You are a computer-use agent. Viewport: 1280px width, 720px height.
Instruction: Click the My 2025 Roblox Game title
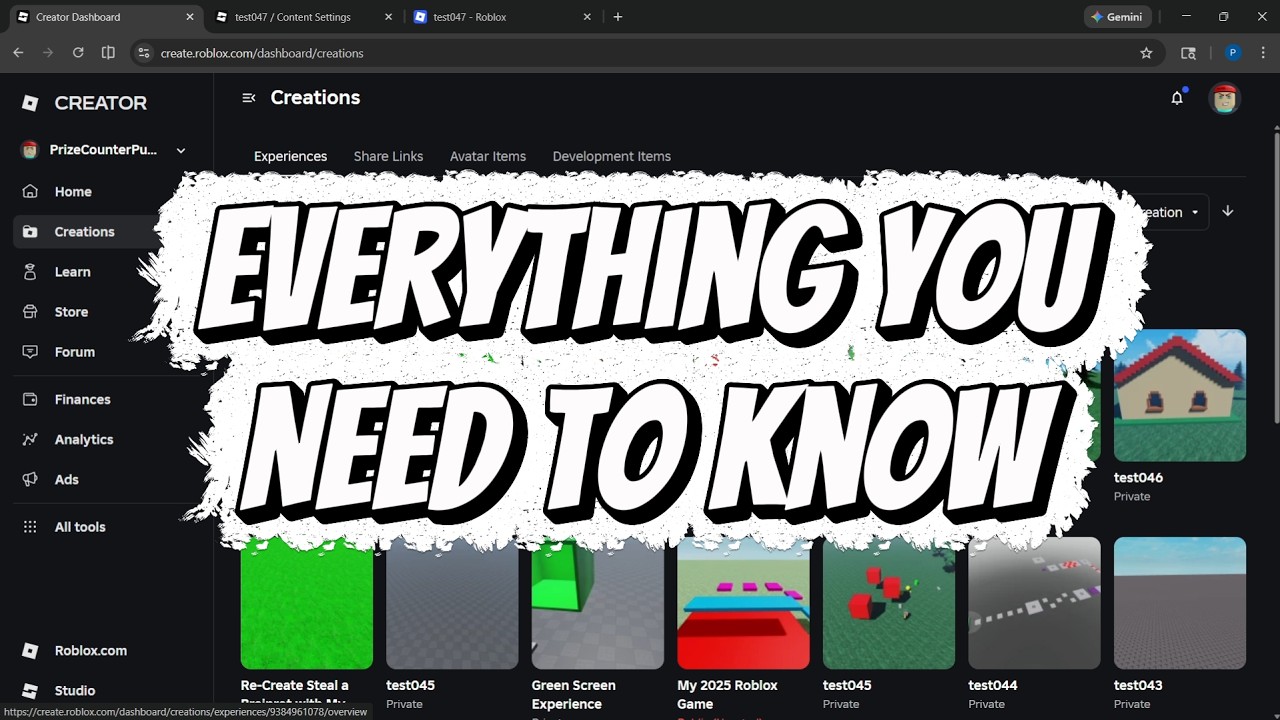pyautogui.click(x=727, y=695)
